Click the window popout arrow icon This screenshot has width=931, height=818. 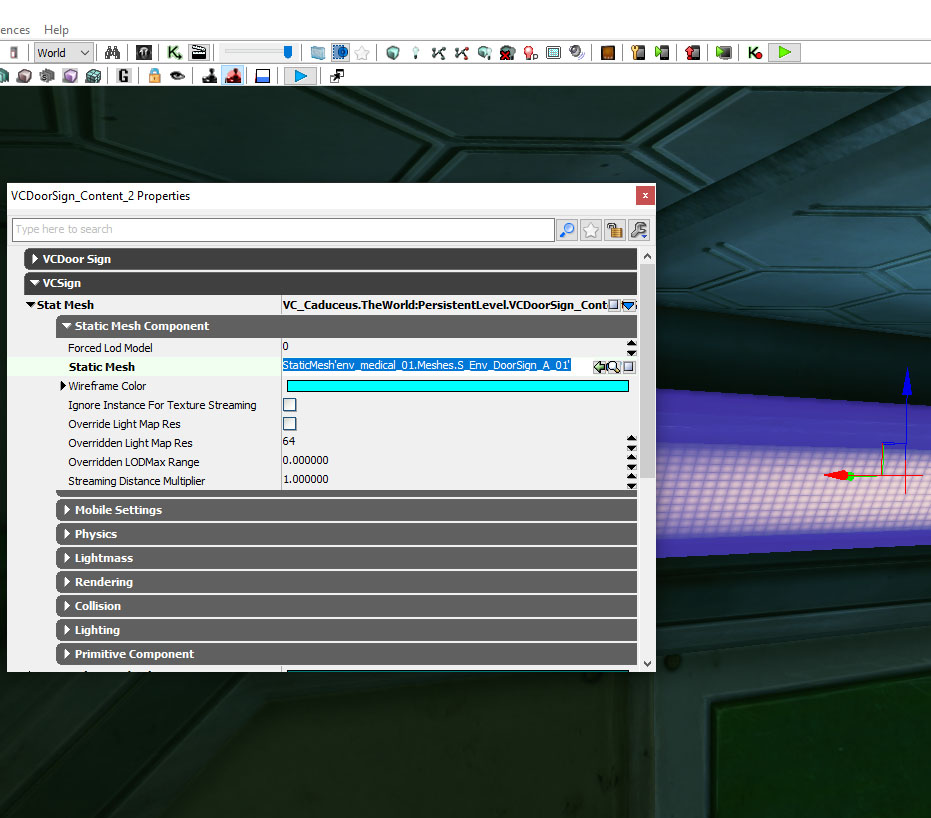coord(337,76)
